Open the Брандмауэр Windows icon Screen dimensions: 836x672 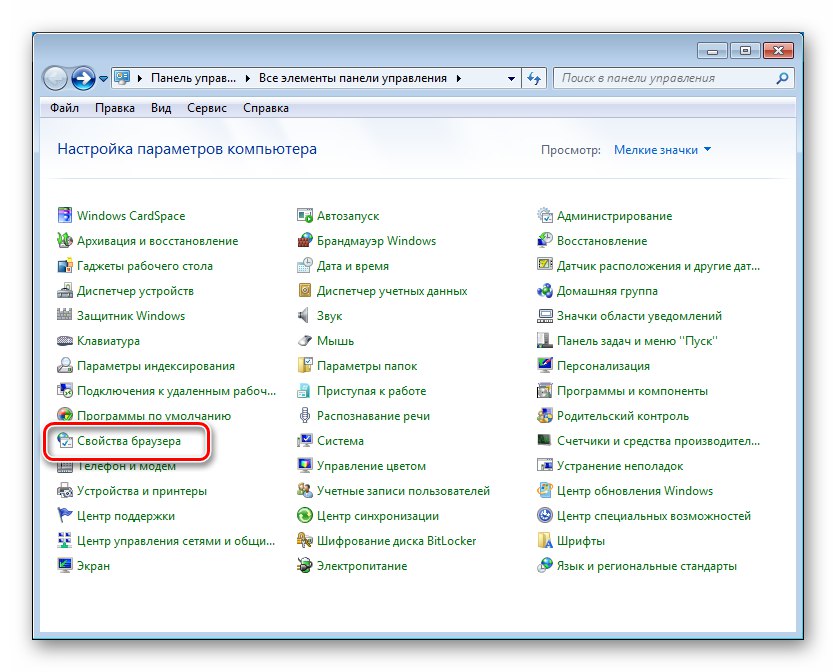click(x=304, y=241)
